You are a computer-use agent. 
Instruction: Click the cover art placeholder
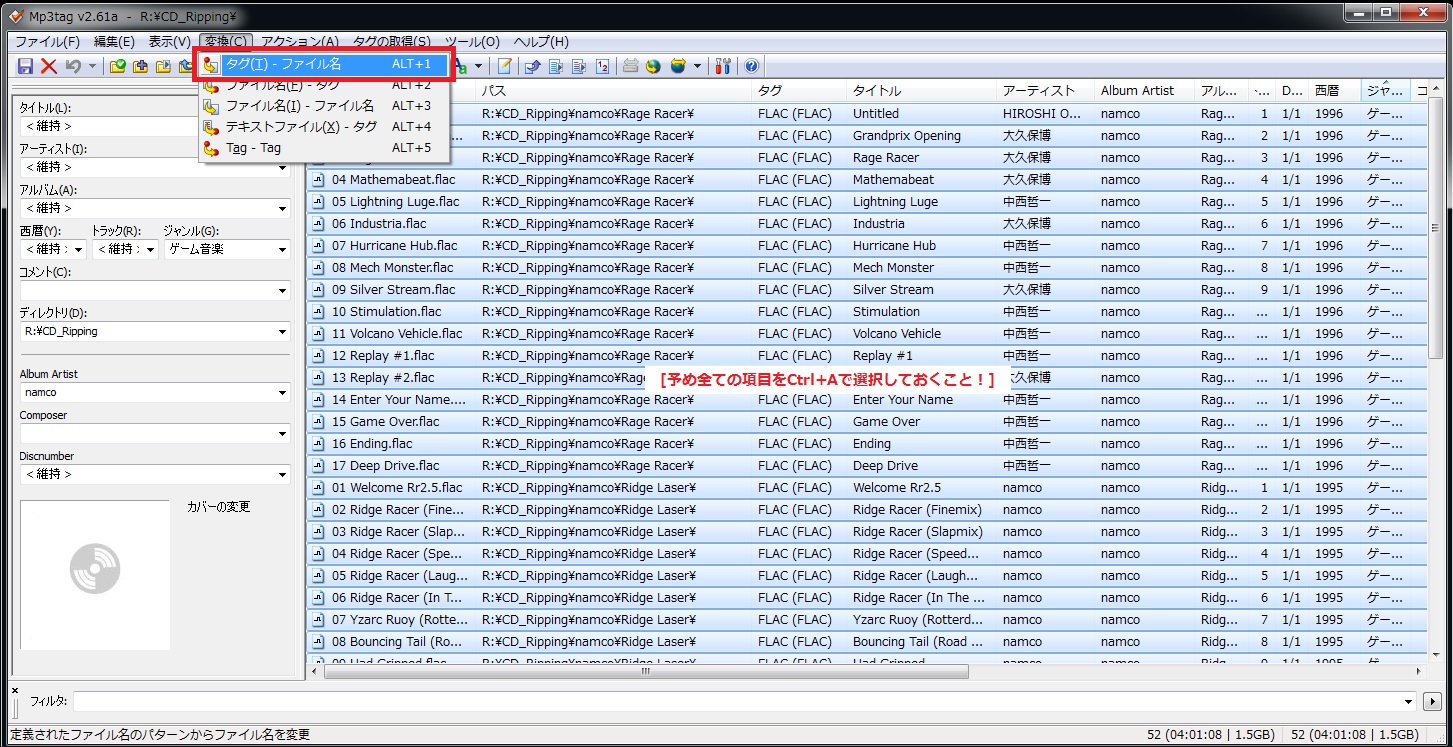[x=95, y=575]
